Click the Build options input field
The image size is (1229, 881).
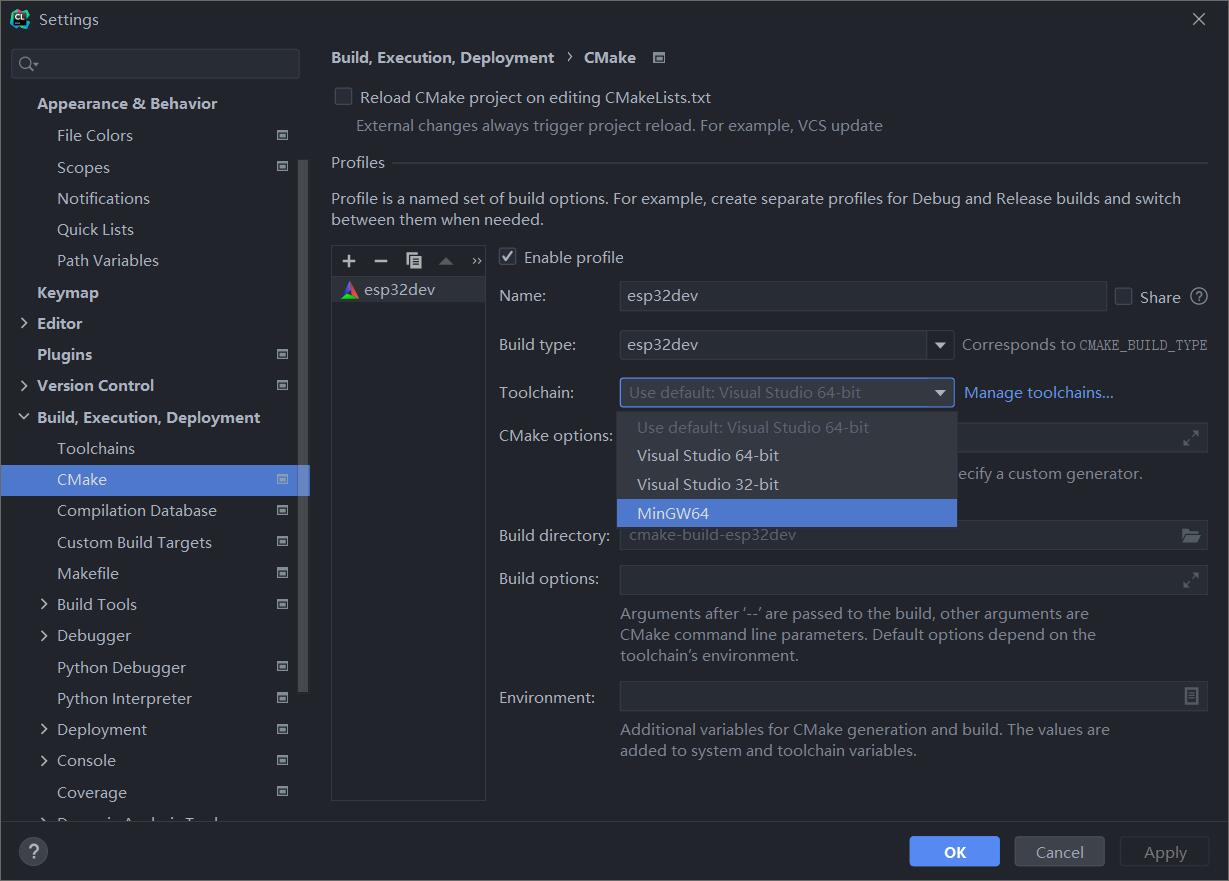pos(913,579)
